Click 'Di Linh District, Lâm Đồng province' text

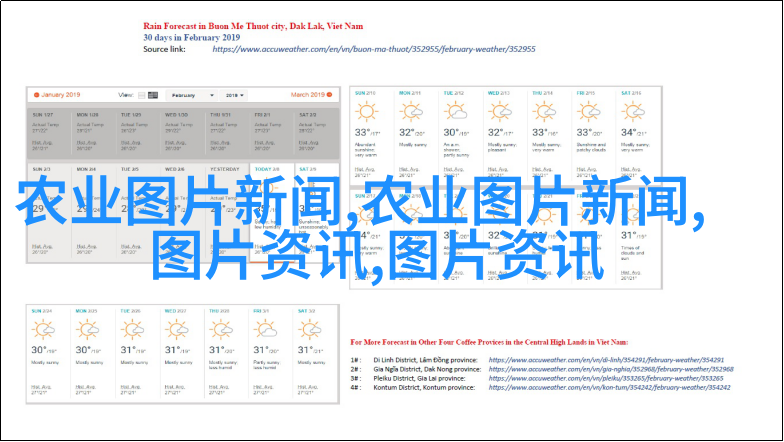[x=426, y=360]
